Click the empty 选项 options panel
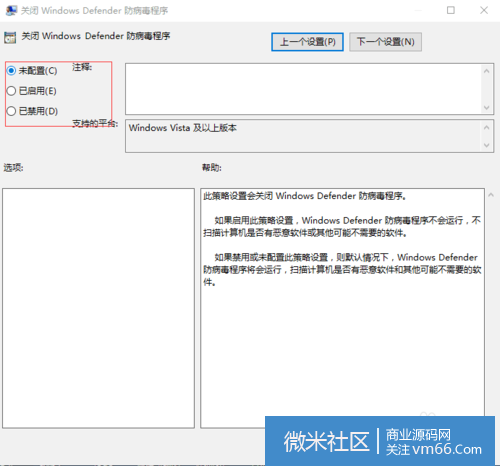This screenshot has width=500, height=466. click(x=98, y=308)
